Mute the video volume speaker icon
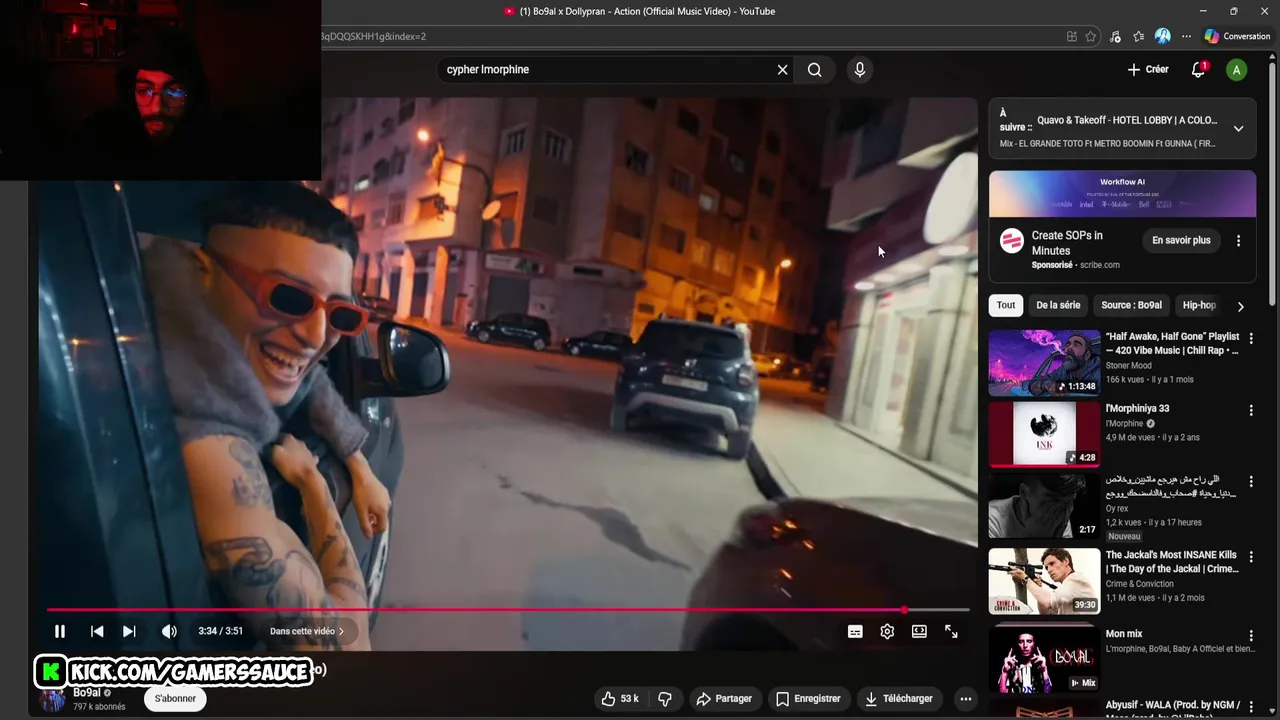This screenshot has height=720, width=1280. 169,631
